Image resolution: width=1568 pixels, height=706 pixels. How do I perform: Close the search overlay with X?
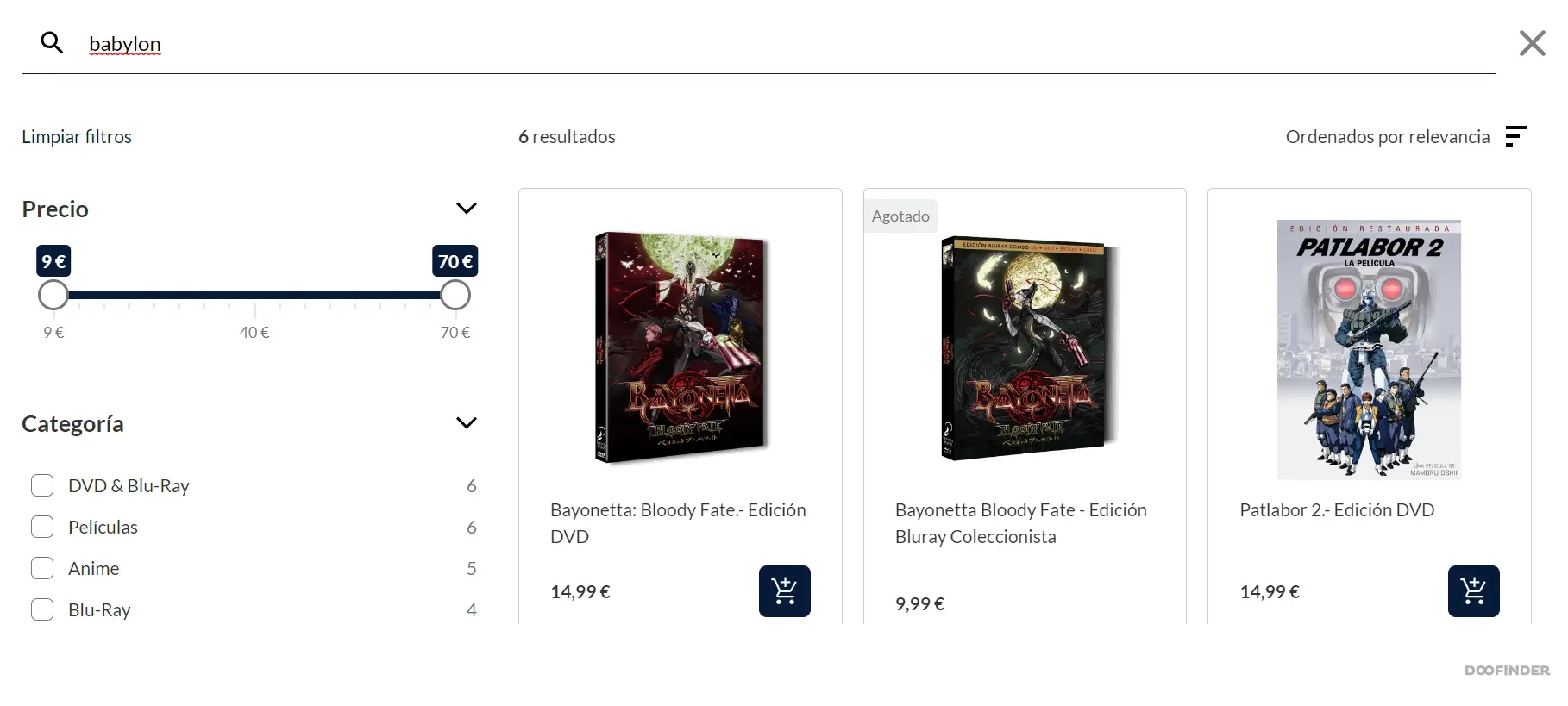coord(1532,43)
